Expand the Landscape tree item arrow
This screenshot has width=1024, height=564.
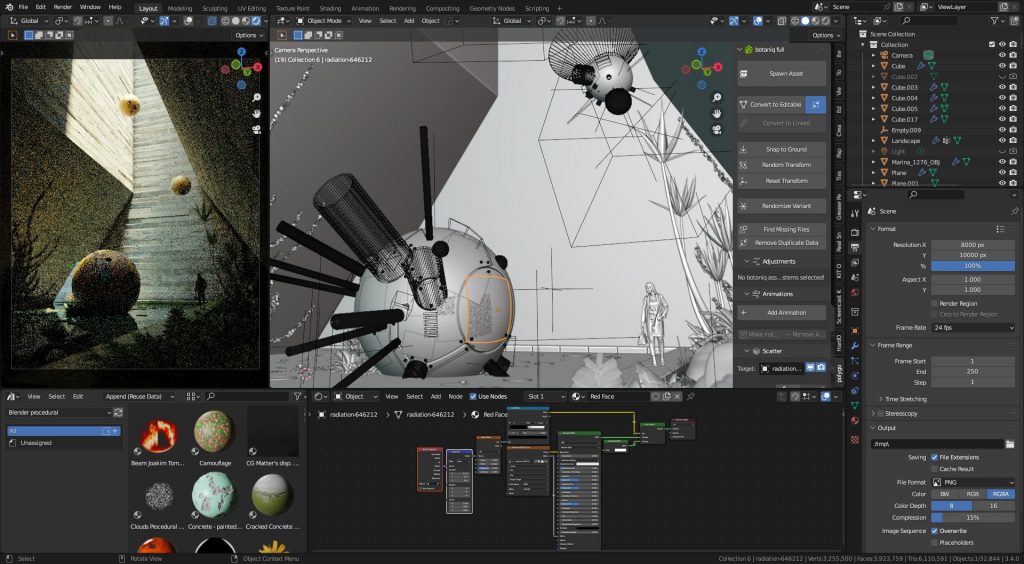[x=874, y=140]
